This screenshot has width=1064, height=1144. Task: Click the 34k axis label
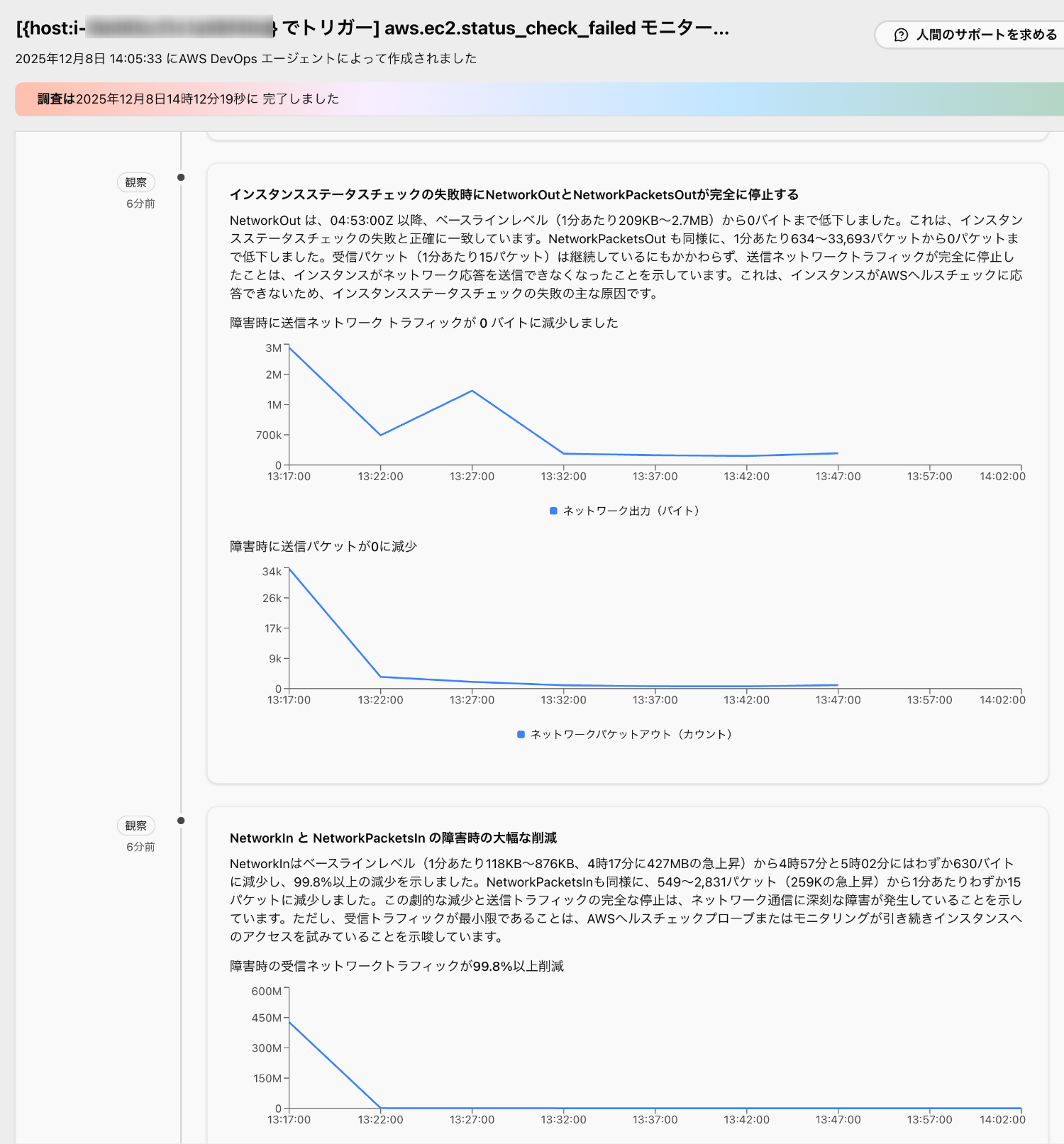[x=272, y=572]
